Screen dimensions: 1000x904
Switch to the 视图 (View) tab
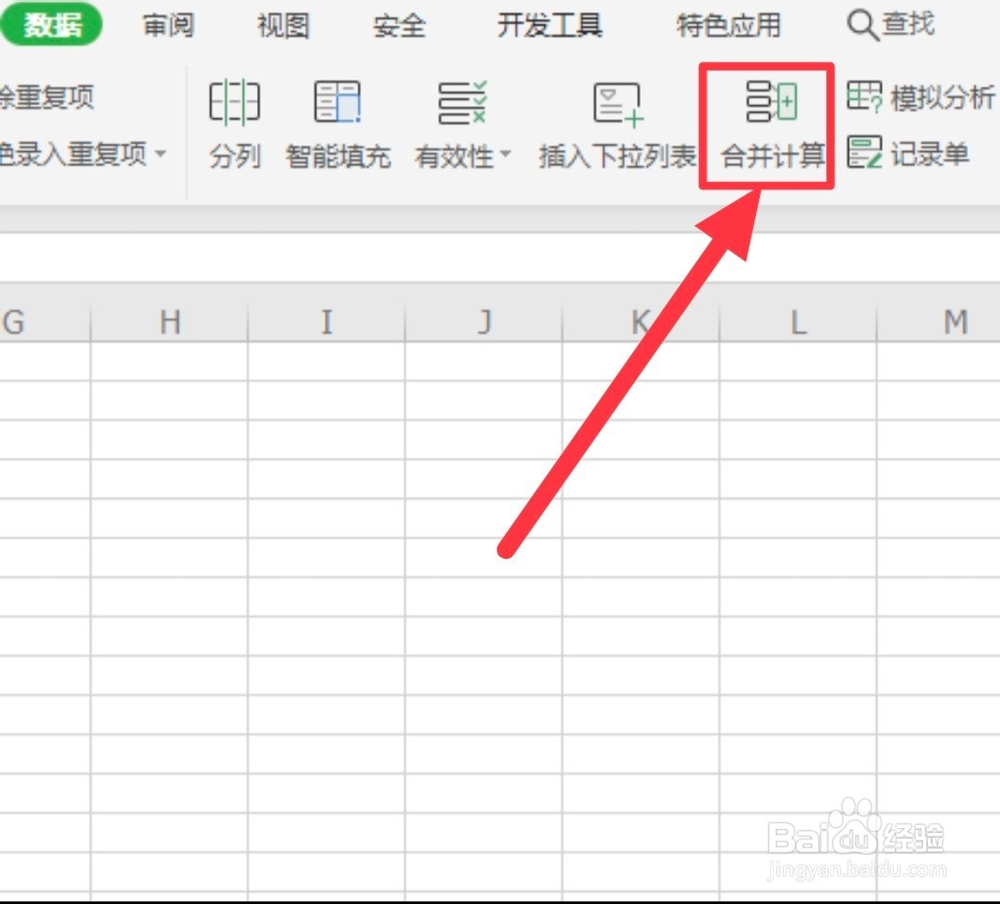[282, 25]
